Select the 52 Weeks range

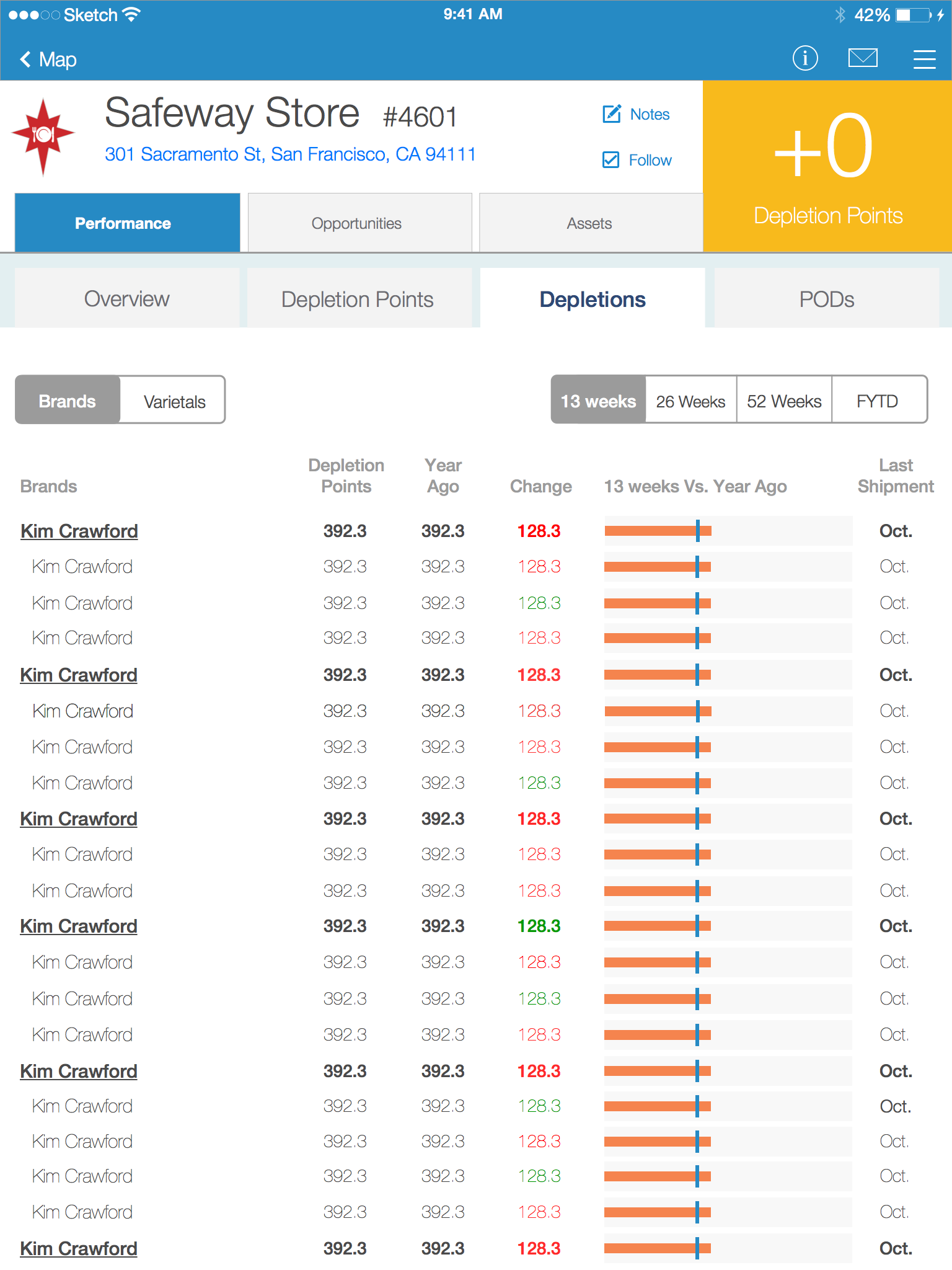click(784, 401)
